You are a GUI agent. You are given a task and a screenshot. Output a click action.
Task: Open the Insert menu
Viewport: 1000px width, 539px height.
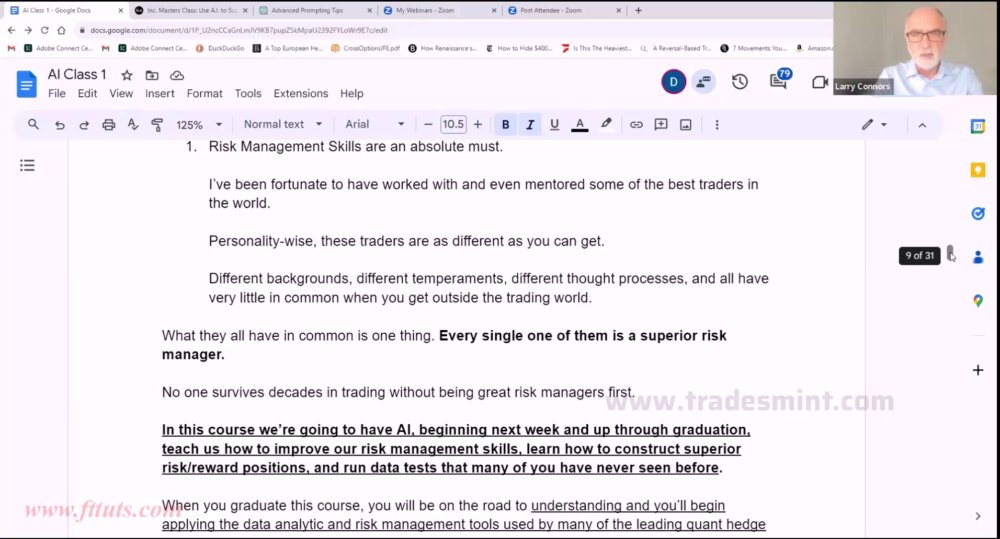point(159,93)
